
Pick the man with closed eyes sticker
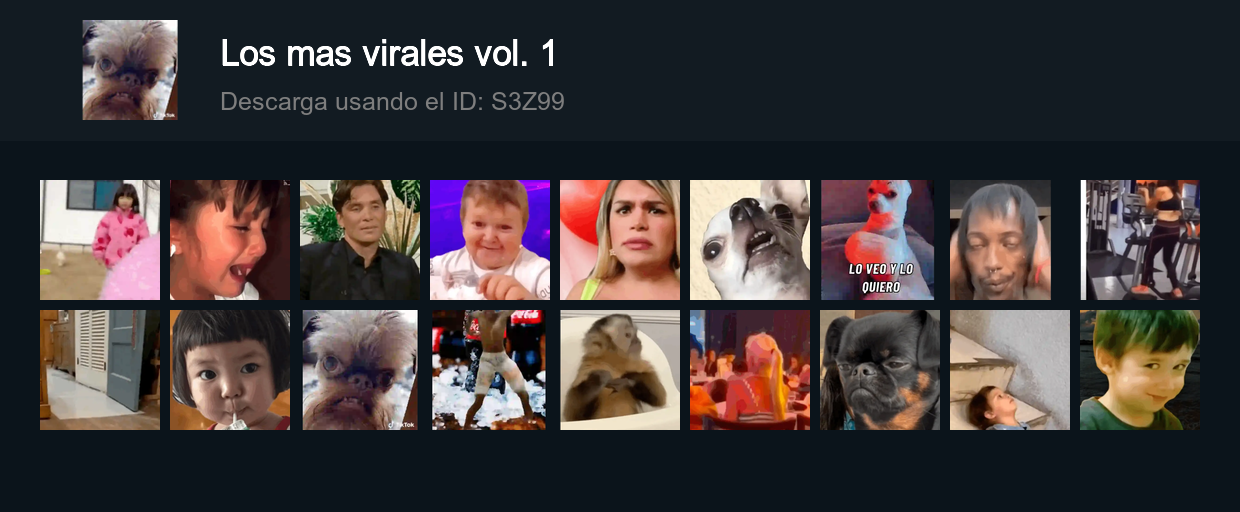pos(1000,240)
